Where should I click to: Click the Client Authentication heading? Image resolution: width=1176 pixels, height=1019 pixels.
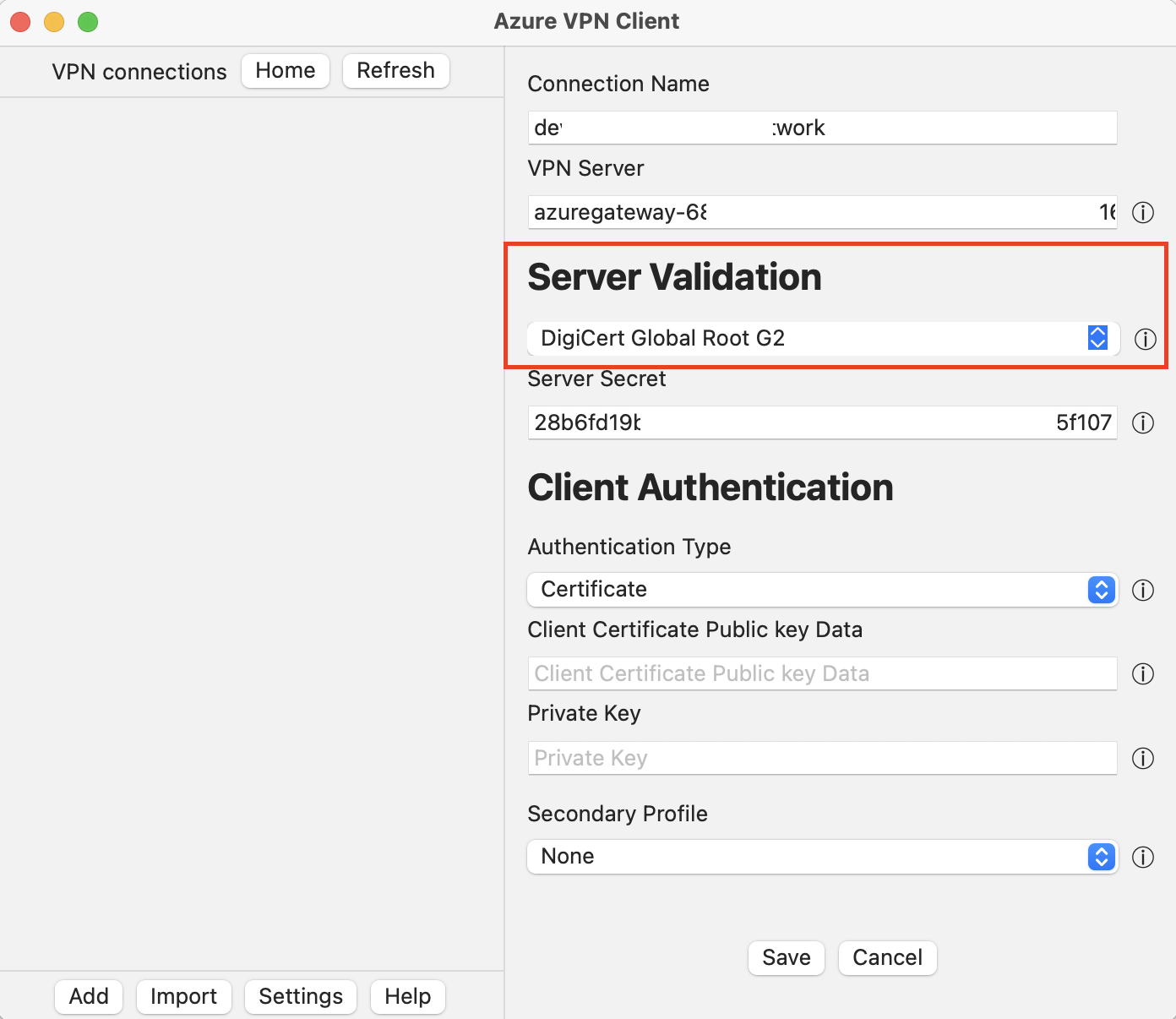tap(710, 488)
